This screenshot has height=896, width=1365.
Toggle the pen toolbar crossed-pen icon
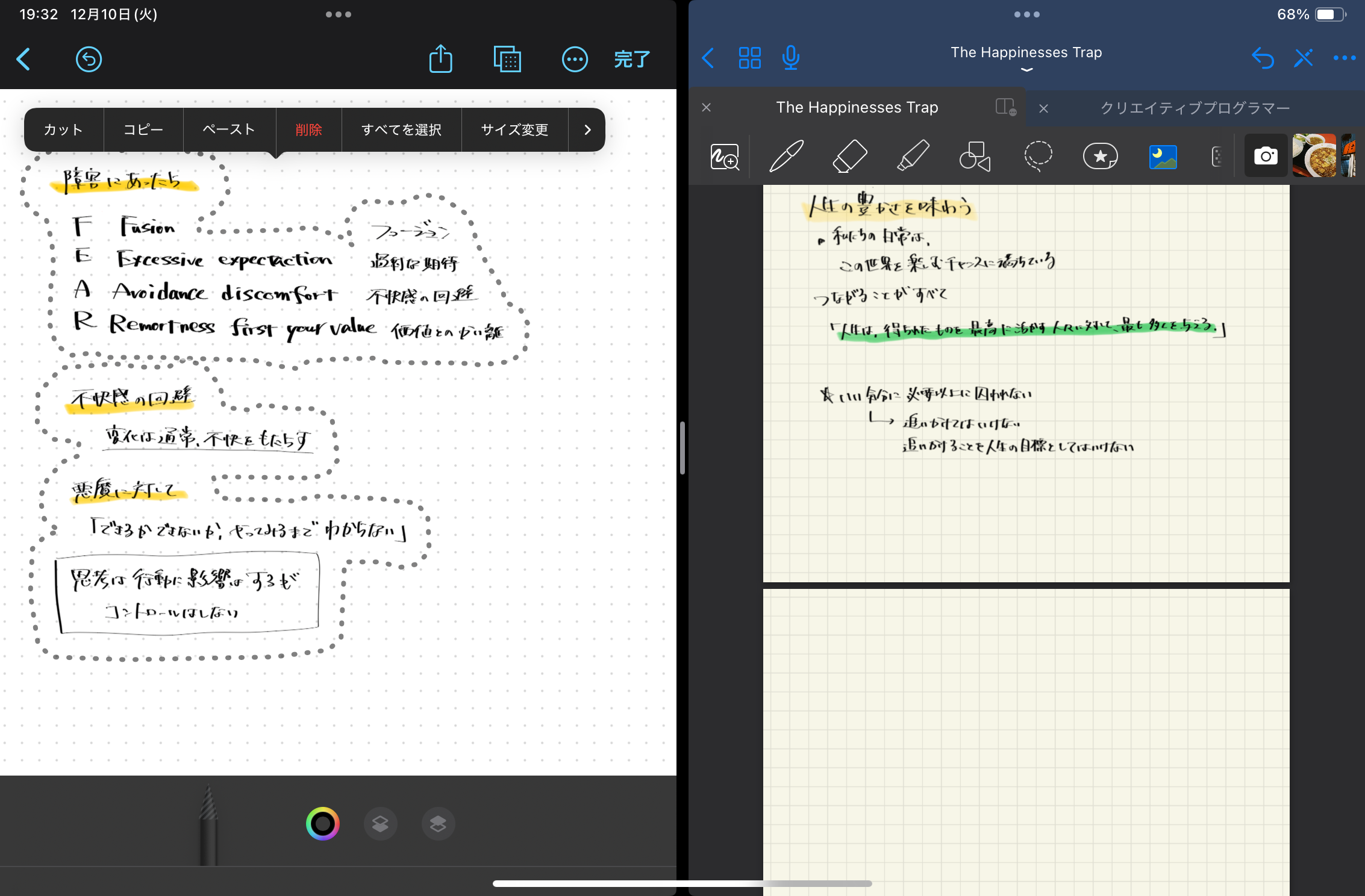[1304, 58]
